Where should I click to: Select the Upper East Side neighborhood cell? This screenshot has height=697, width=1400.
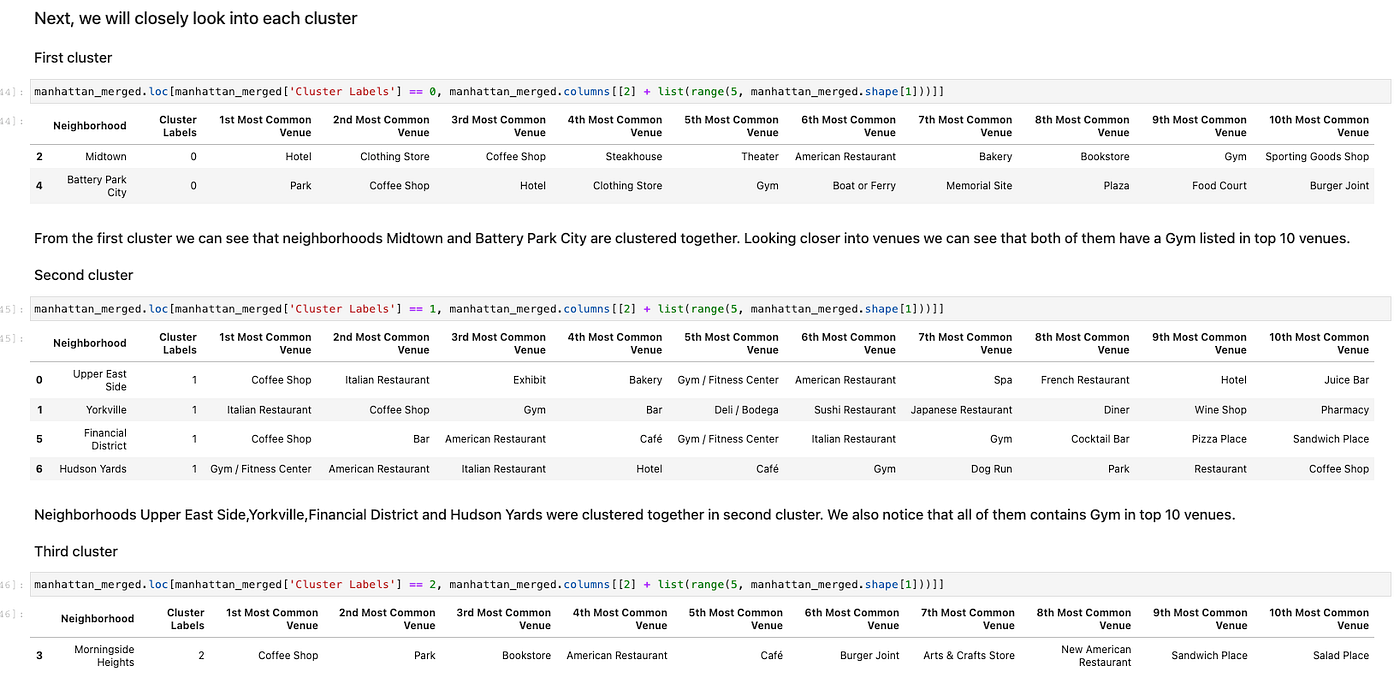(100, 380)
